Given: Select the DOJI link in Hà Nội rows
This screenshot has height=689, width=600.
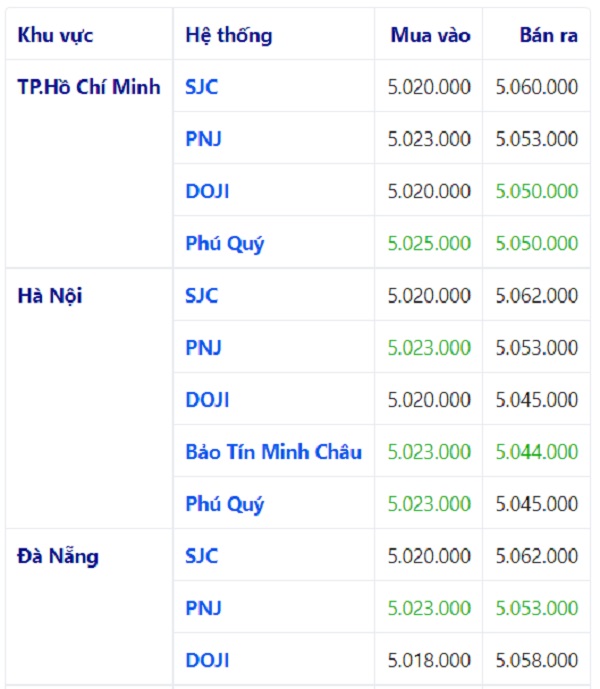Looking at the screenshot, I should click(207, 400).
